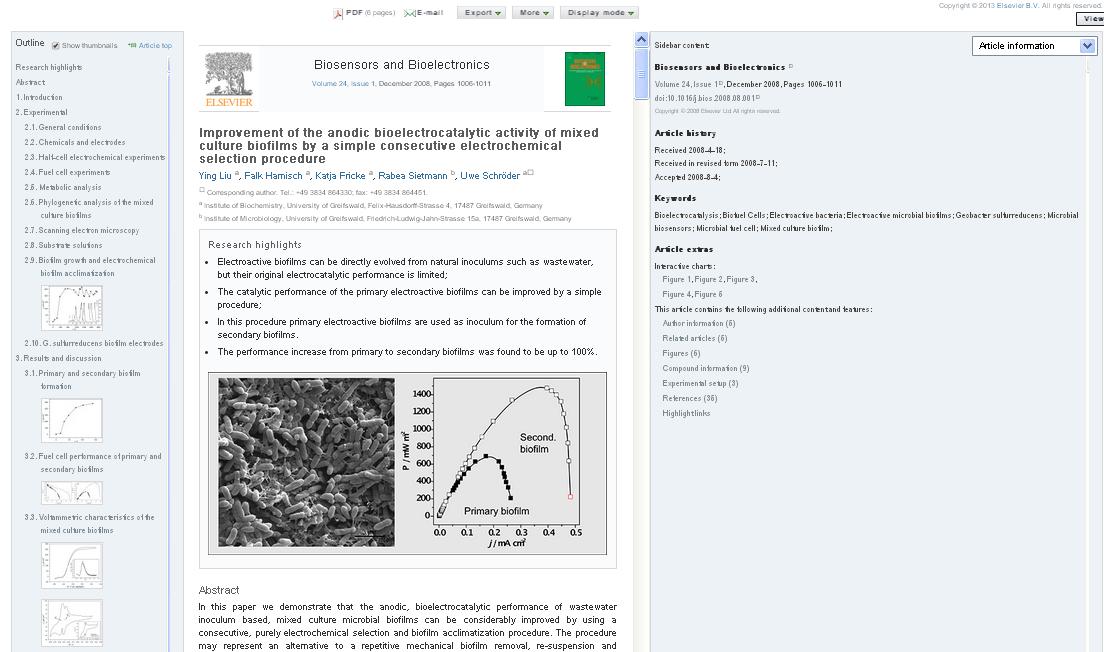Click Elsevier B.V. copyright link
The width and height of the screenshot is (1104, 652).
(x=1017, y=6)
